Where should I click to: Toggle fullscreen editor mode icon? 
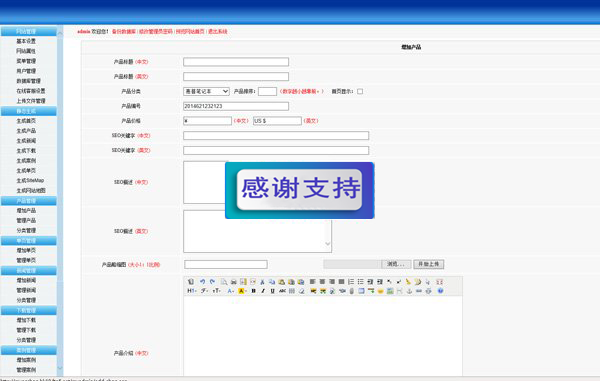[440, 282]
